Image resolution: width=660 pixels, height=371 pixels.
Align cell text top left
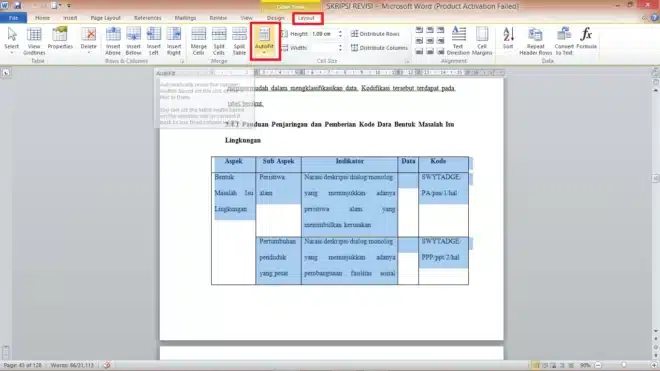click(419, 30)
